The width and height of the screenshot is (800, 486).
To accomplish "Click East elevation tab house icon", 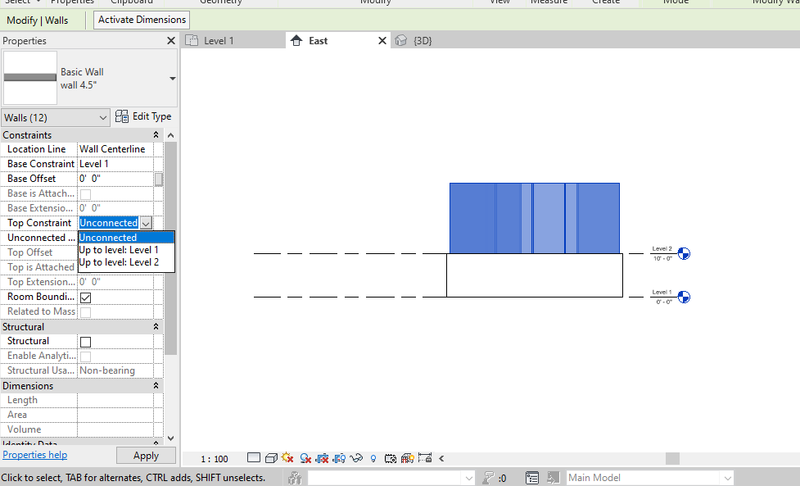I will pyautogui.click(x=296, y=40).
